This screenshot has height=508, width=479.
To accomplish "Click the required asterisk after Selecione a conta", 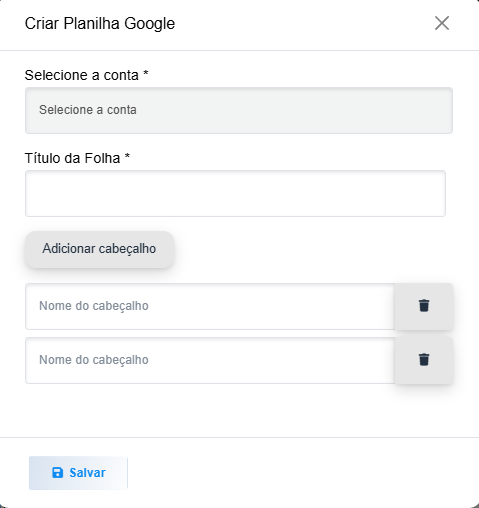I will pos(145,73).
